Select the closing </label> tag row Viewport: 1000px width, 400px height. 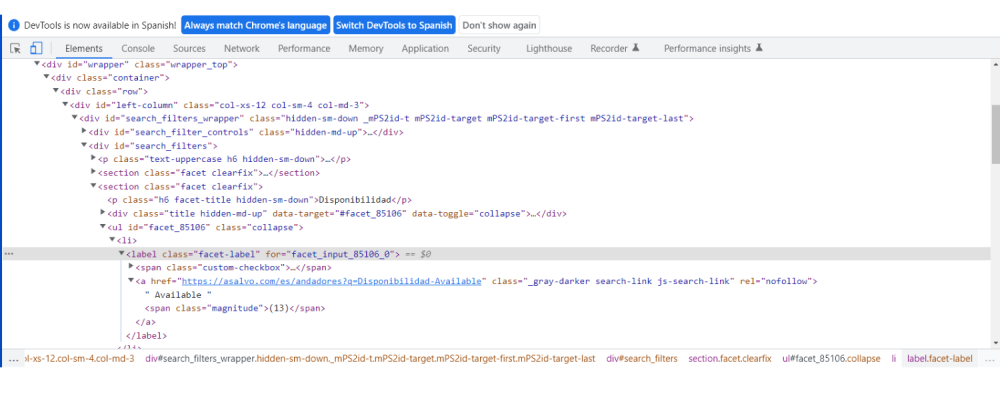pos(147,336)
